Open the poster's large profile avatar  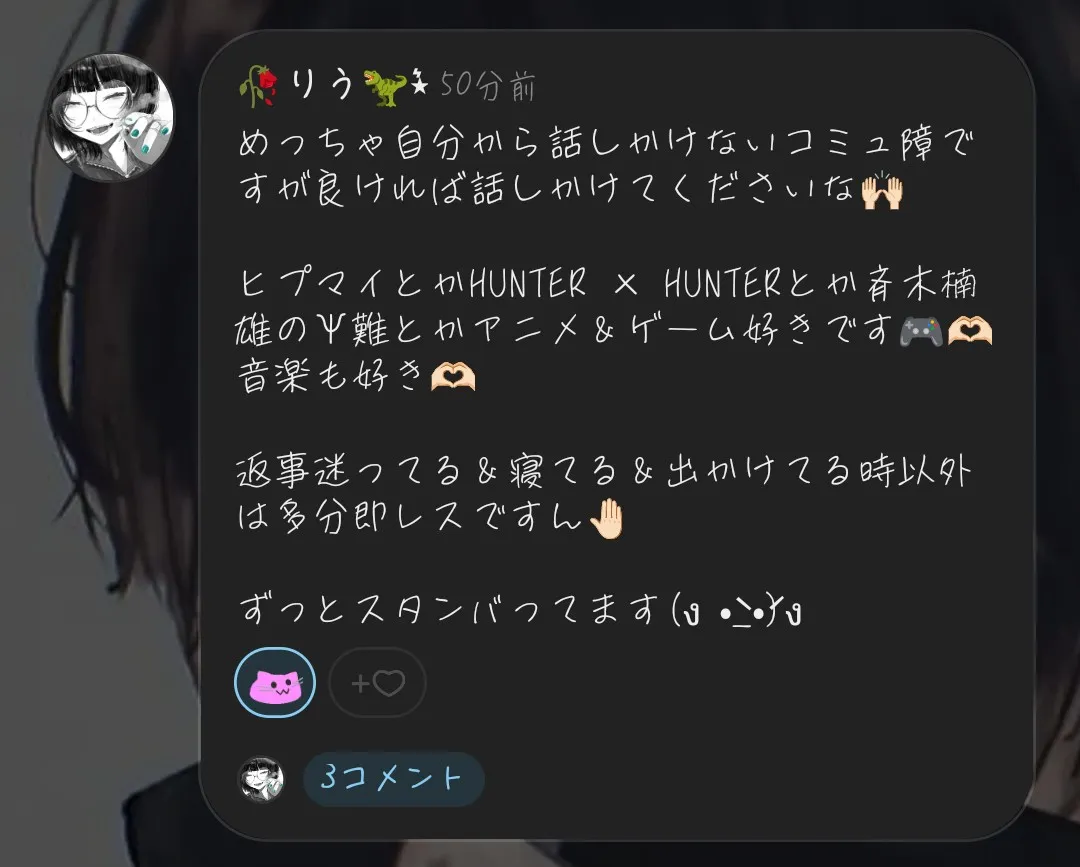[110, 117]
